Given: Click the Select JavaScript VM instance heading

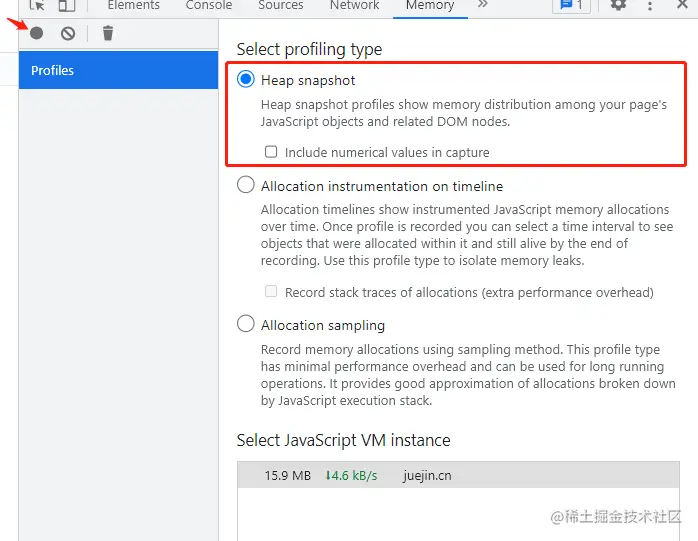Looking at the screenshot, I should pos(343,440).
